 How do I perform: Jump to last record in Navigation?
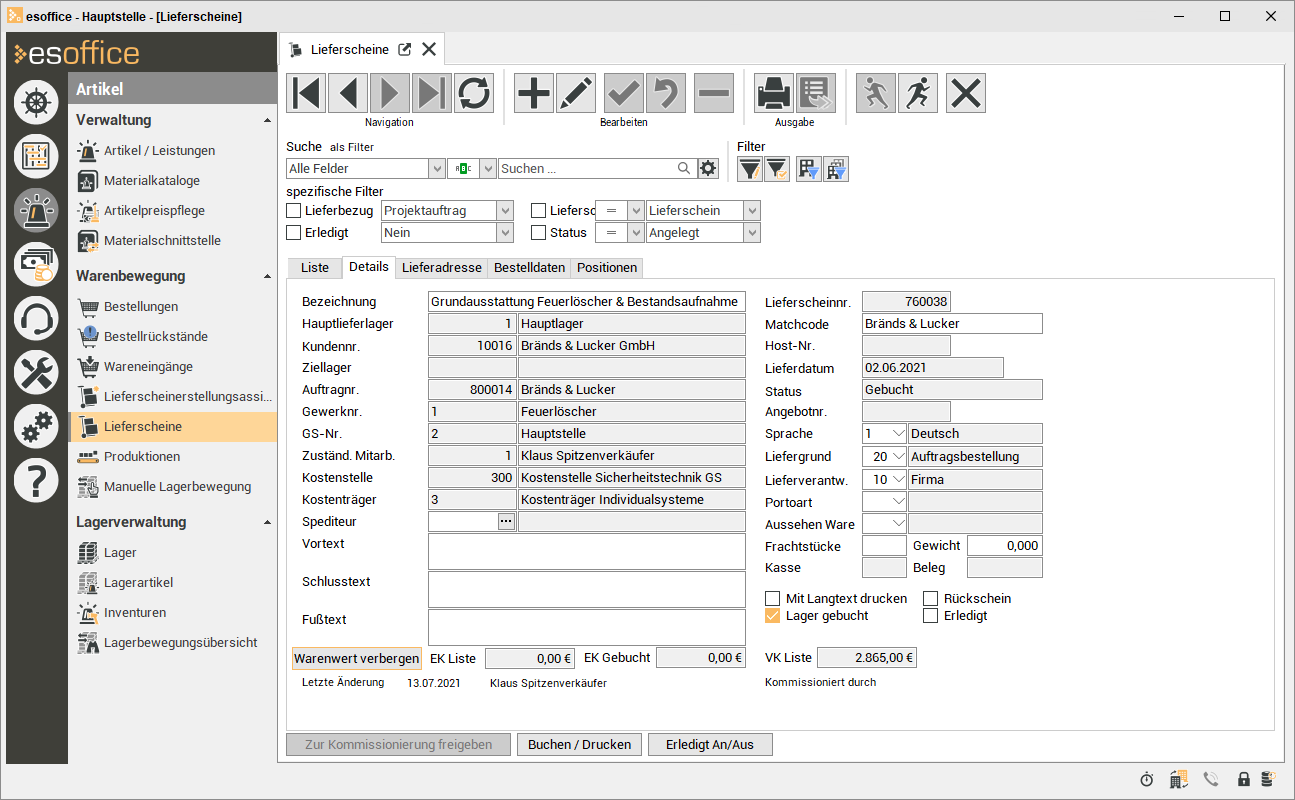click(432, 93)
